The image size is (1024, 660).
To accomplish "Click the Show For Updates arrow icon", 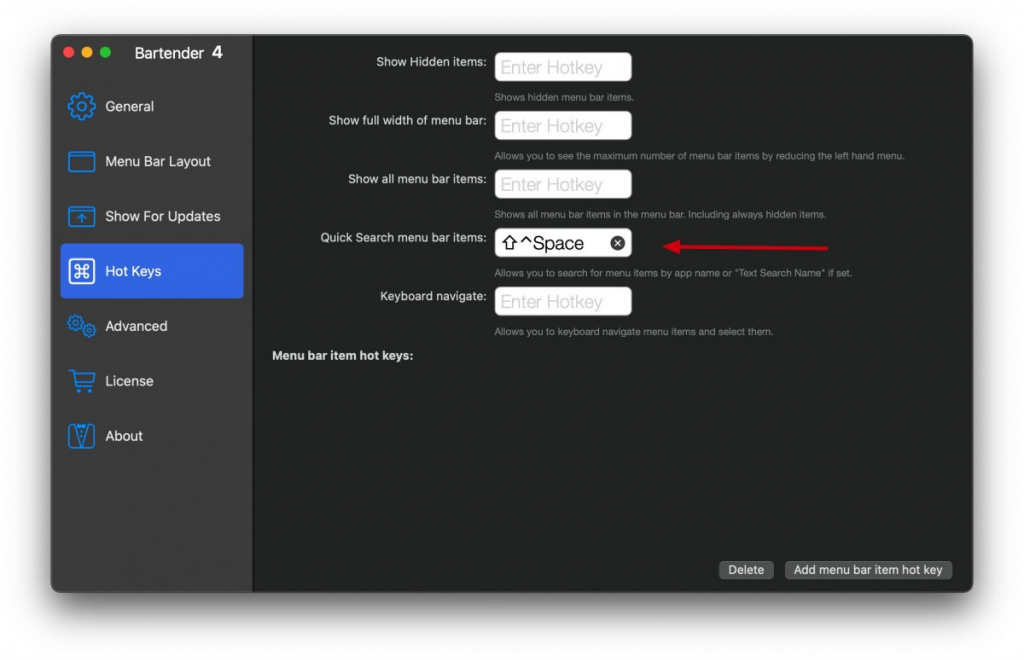I will click(x=82, y=216).
